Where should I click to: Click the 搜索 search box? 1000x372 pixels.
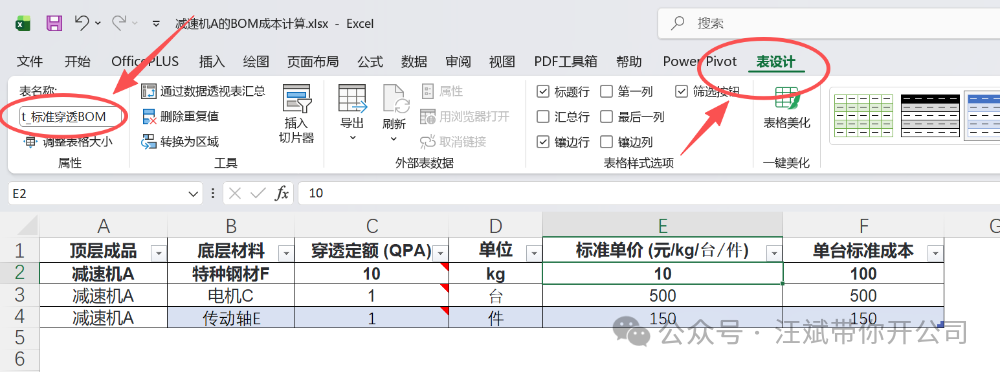pyautogui.click(x=828, y=24)
